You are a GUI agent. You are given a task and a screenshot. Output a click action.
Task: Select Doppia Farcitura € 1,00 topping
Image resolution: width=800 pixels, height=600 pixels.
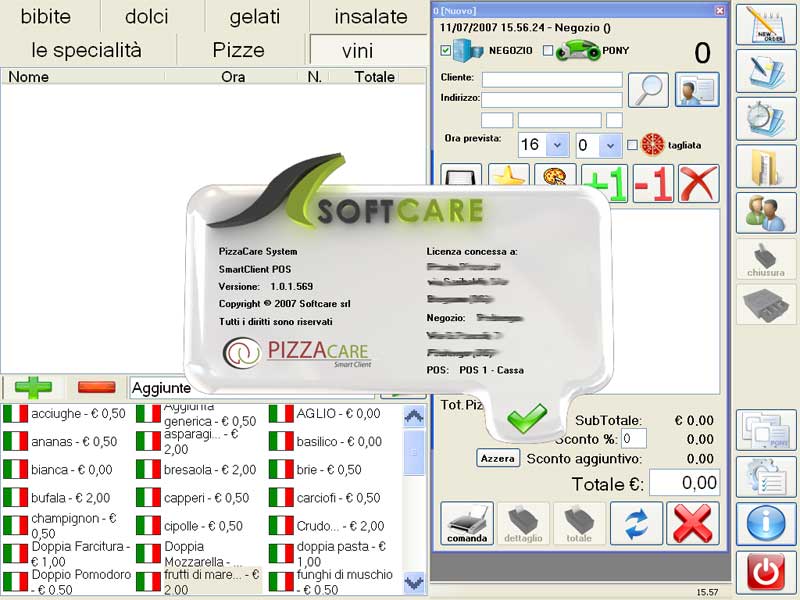[65, 554]
